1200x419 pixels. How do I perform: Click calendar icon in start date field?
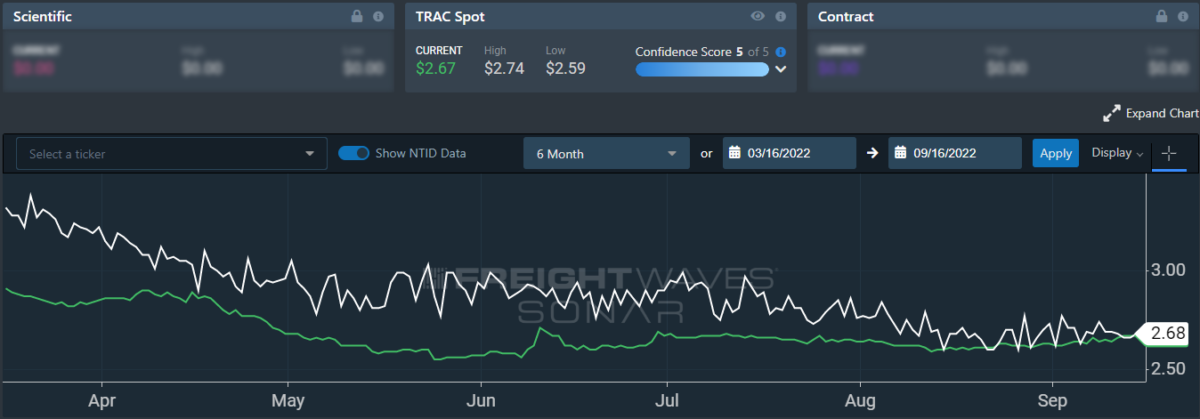coord(734,153)
